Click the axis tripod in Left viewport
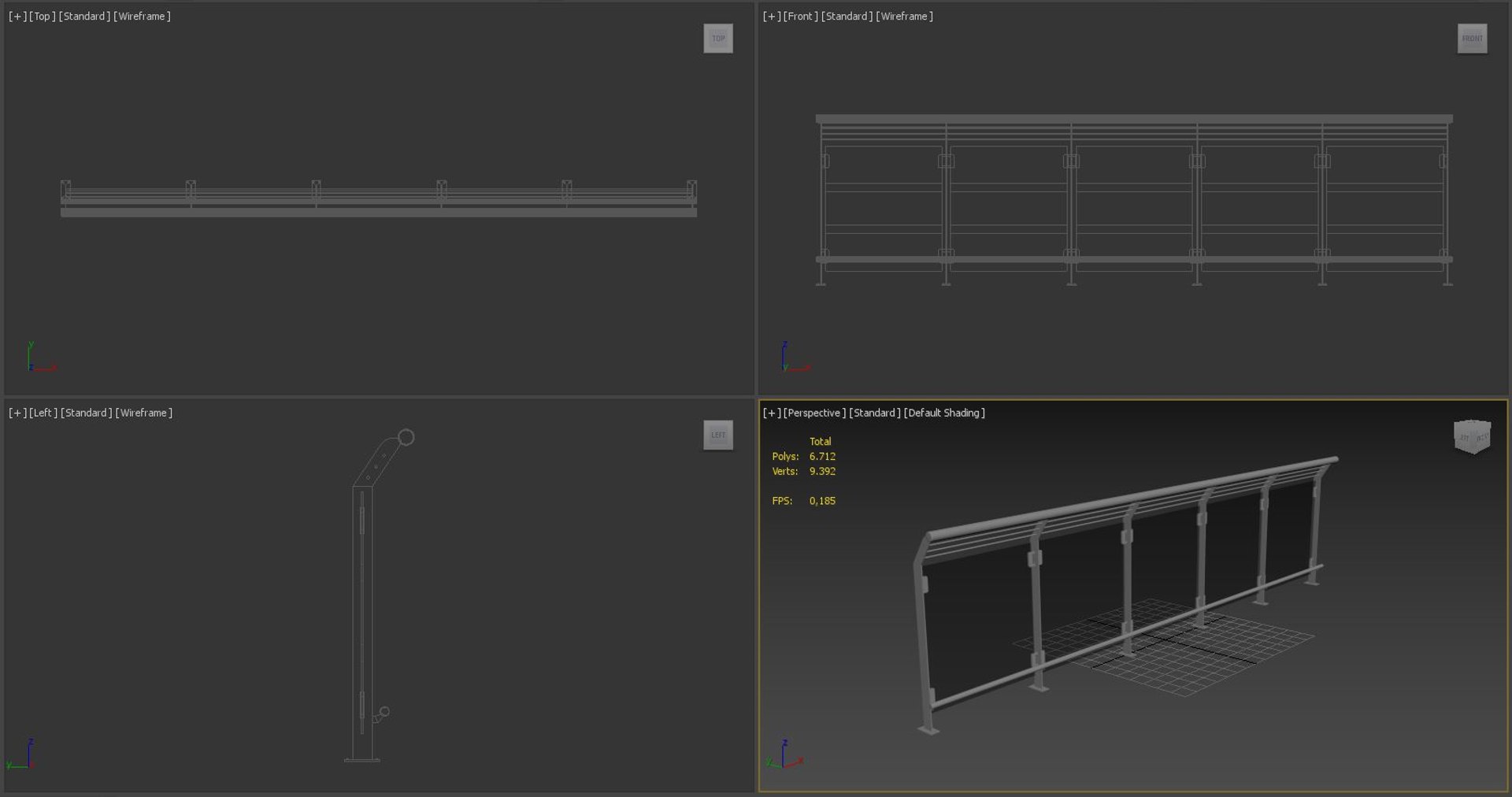Screen dimensions: 1512x797 22,755
